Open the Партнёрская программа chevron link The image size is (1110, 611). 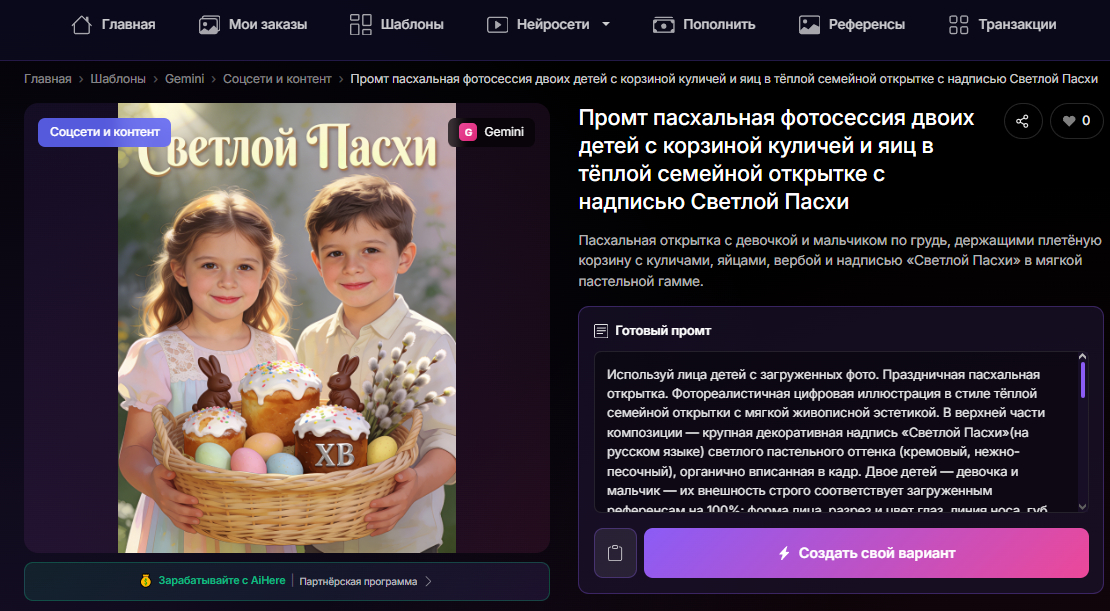pos(428,581)
